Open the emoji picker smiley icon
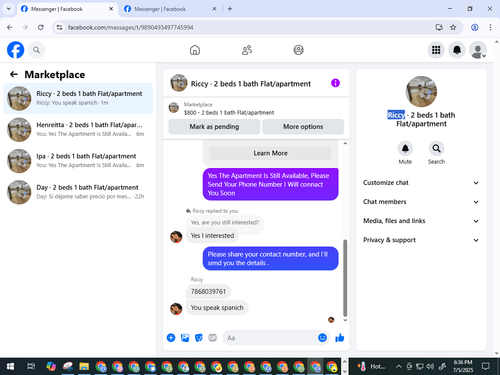 (x=322, y=338)
